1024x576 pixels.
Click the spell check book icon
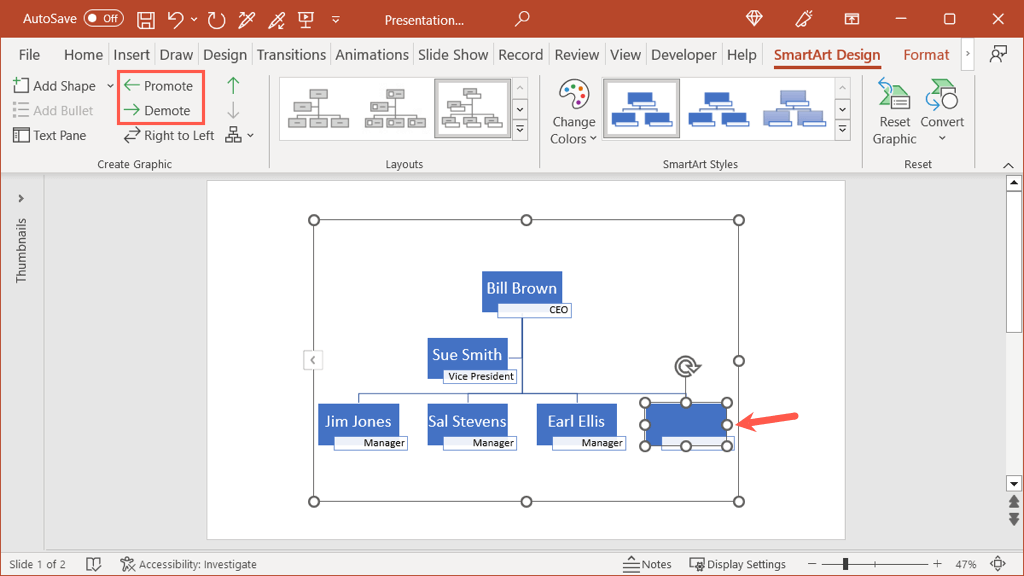(x=93, y=564)
